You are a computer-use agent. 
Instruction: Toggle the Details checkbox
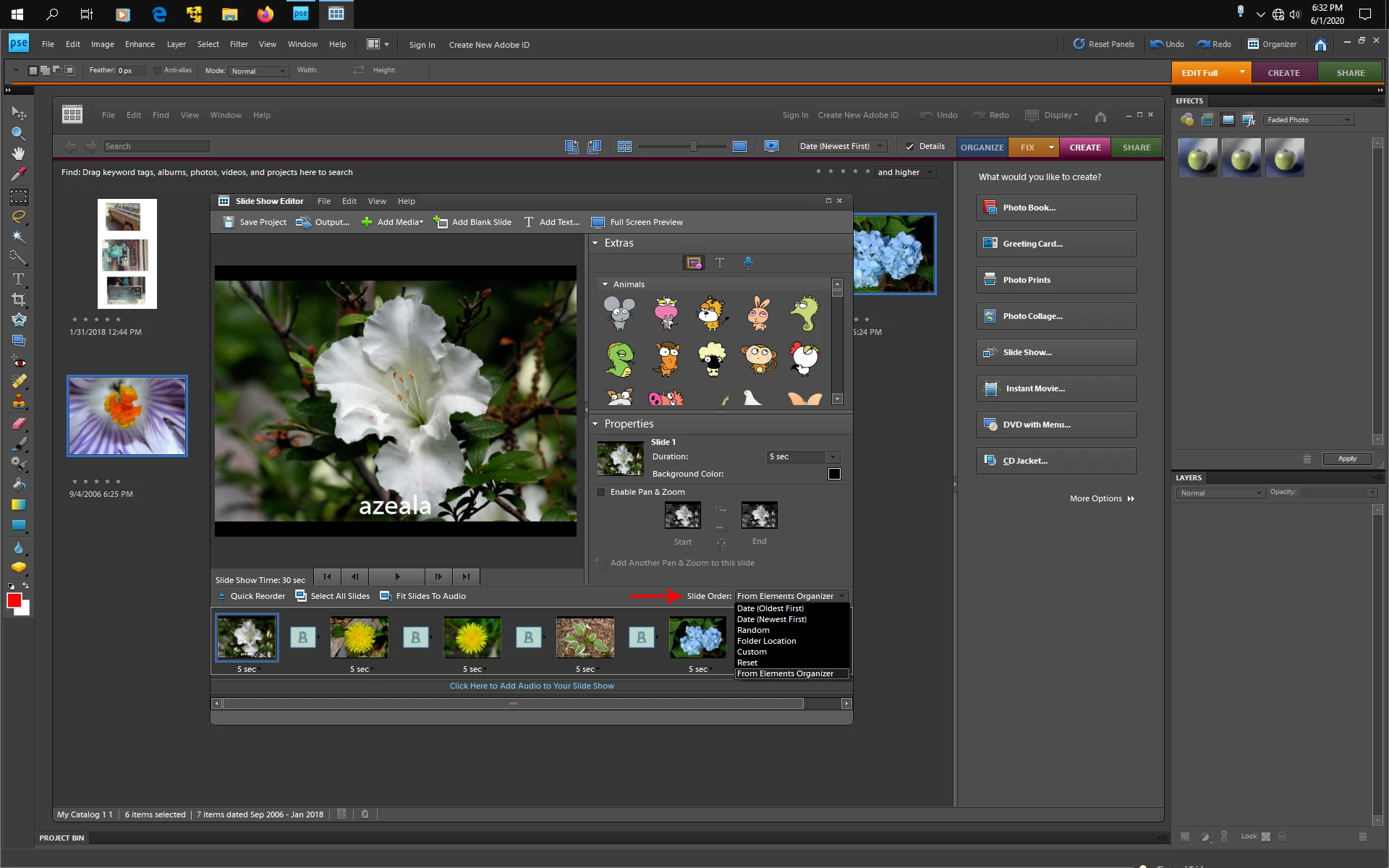click(x=909, y=146)
